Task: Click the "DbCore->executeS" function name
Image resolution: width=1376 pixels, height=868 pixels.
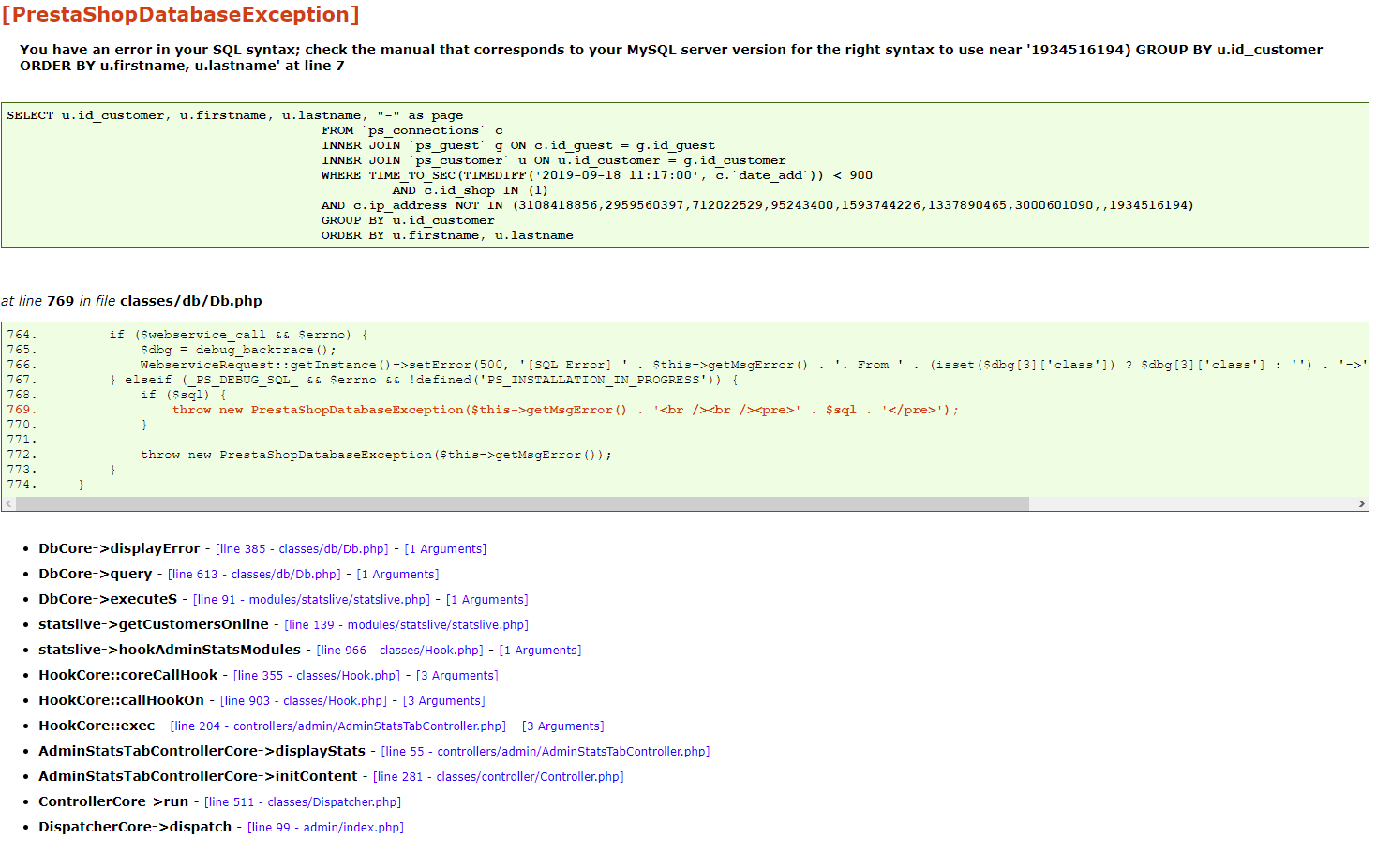Action: [108, 599]
